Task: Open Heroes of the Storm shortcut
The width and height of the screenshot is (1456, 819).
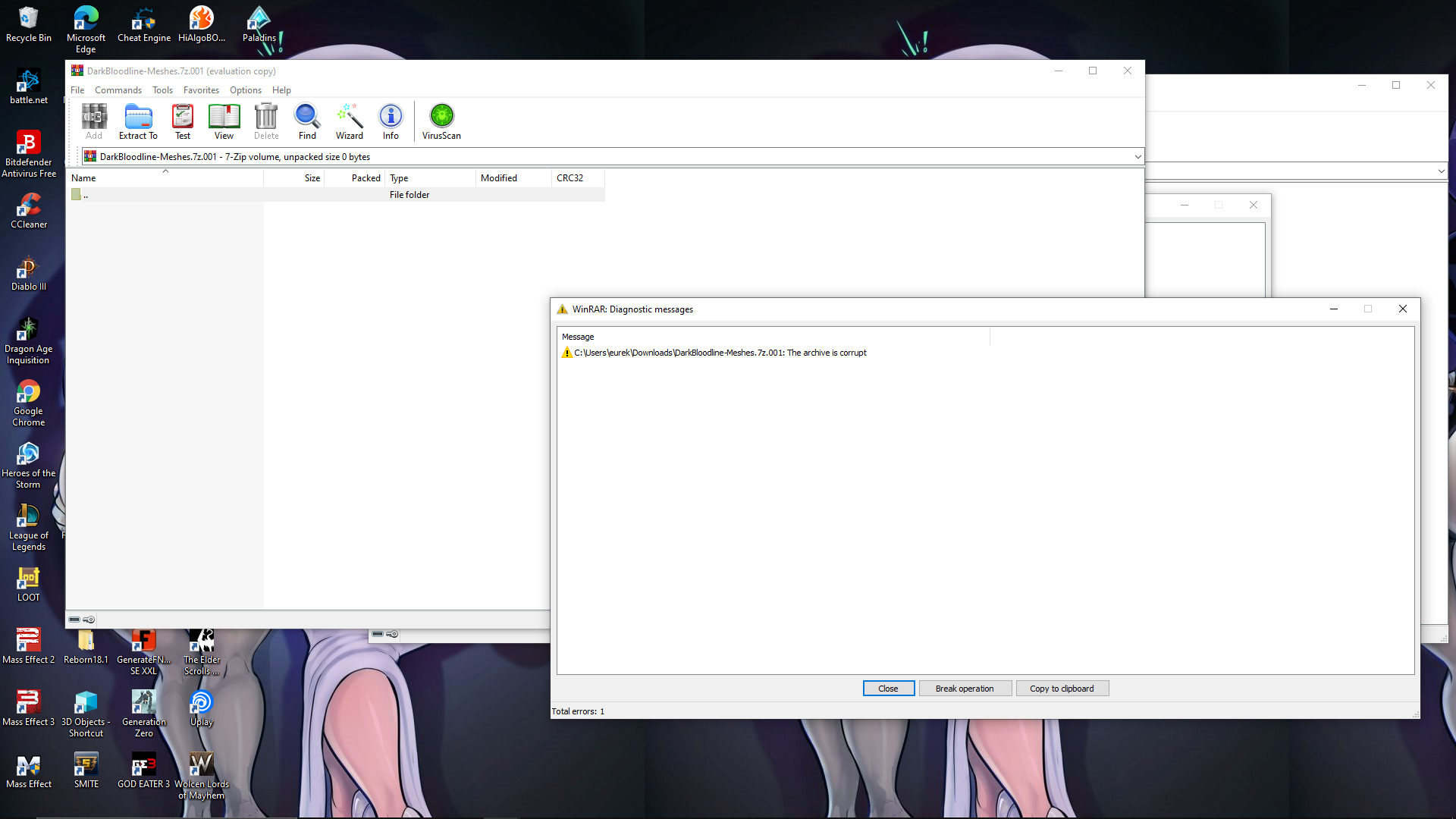Action: point(29,465)
